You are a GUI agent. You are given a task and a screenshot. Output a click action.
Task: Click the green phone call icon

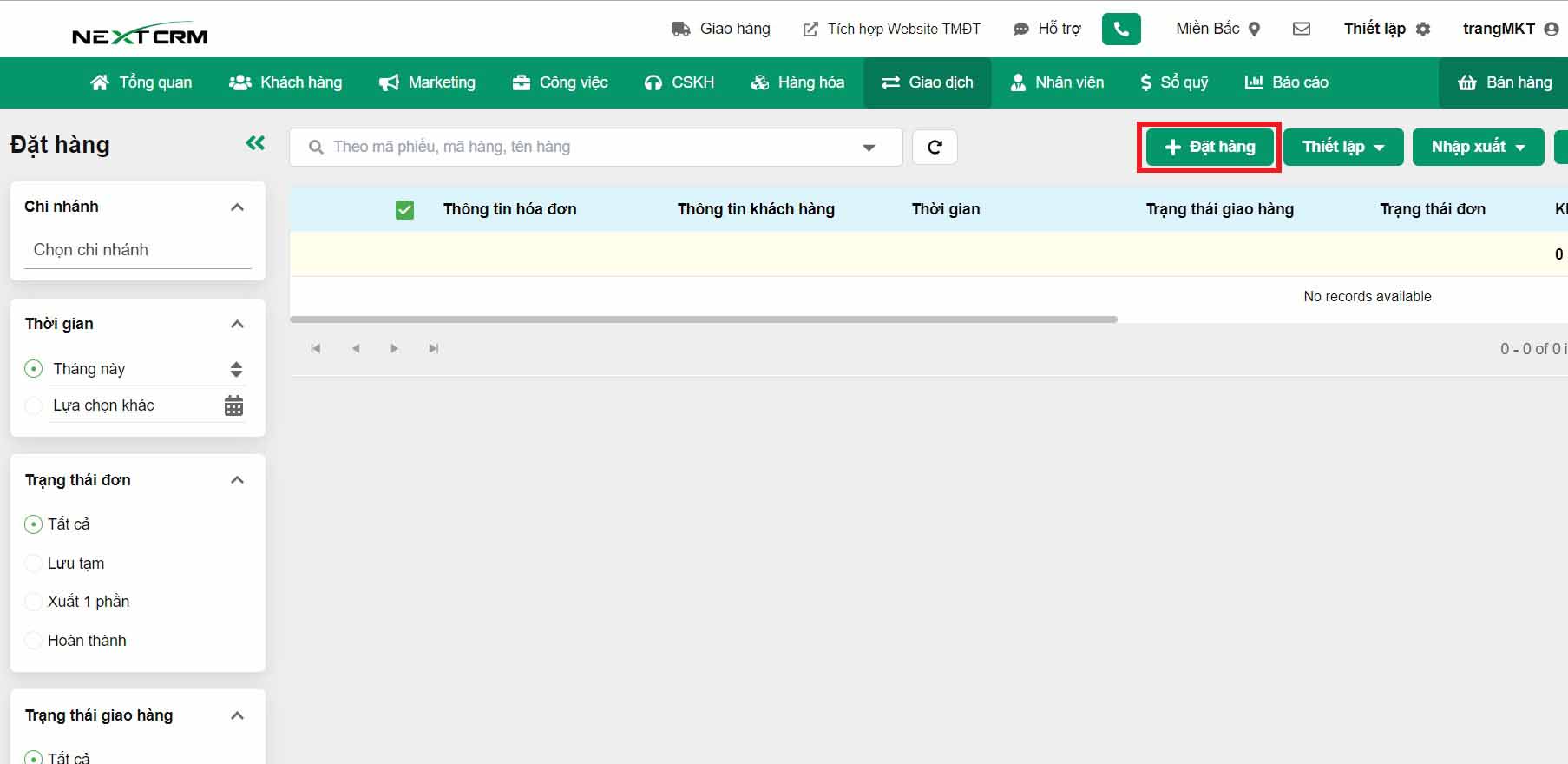[x=1121, y=30]
